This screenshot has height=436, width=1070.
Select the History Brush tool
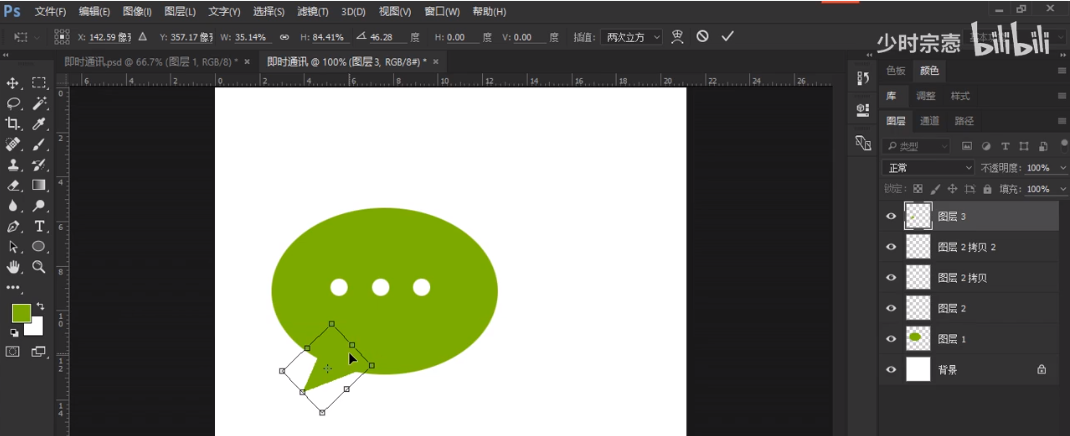click(39, 164)
